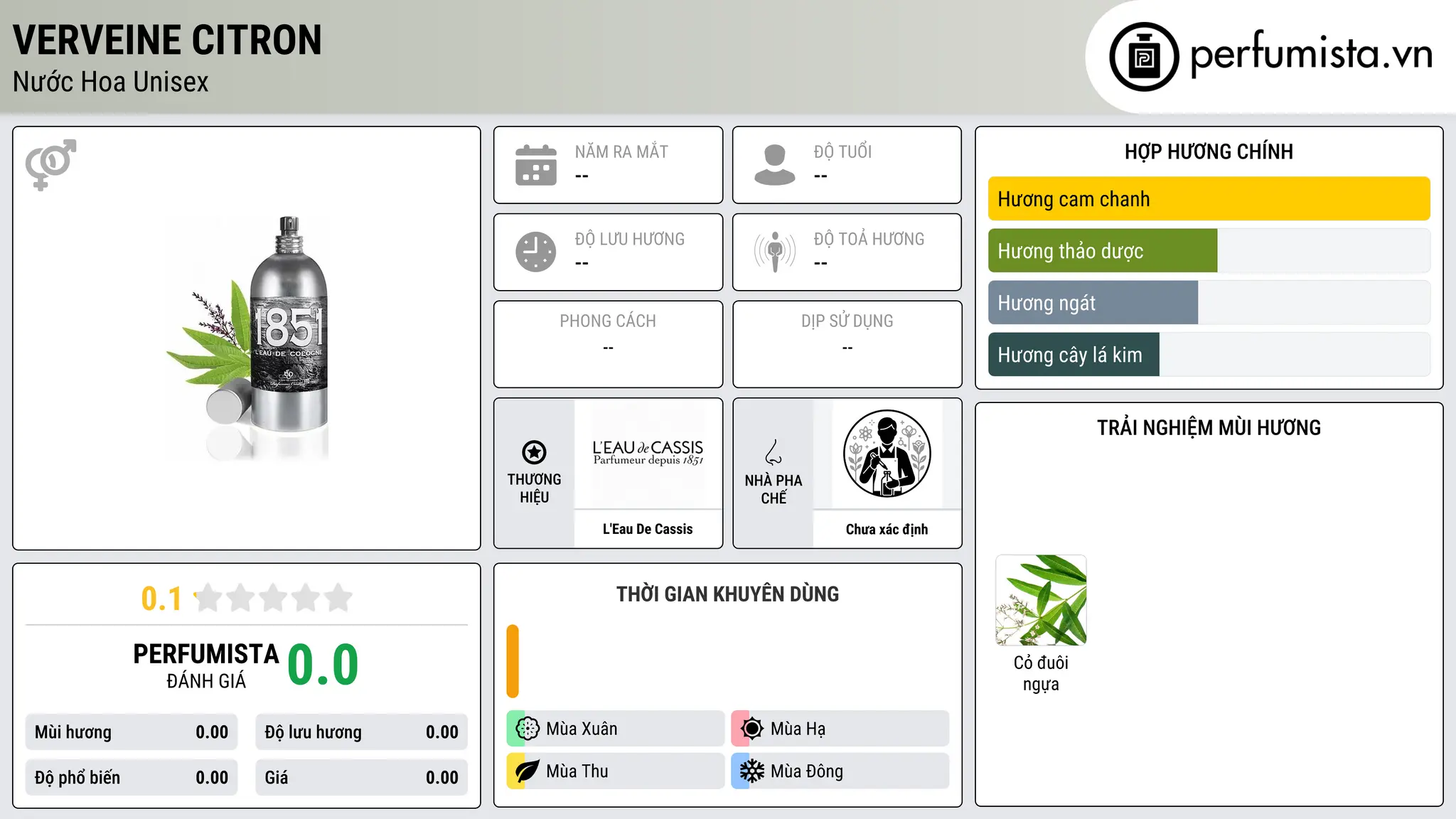Click the TRẢI NGHIỆM MÙI HƯƠNG heading

(1209, 428)
